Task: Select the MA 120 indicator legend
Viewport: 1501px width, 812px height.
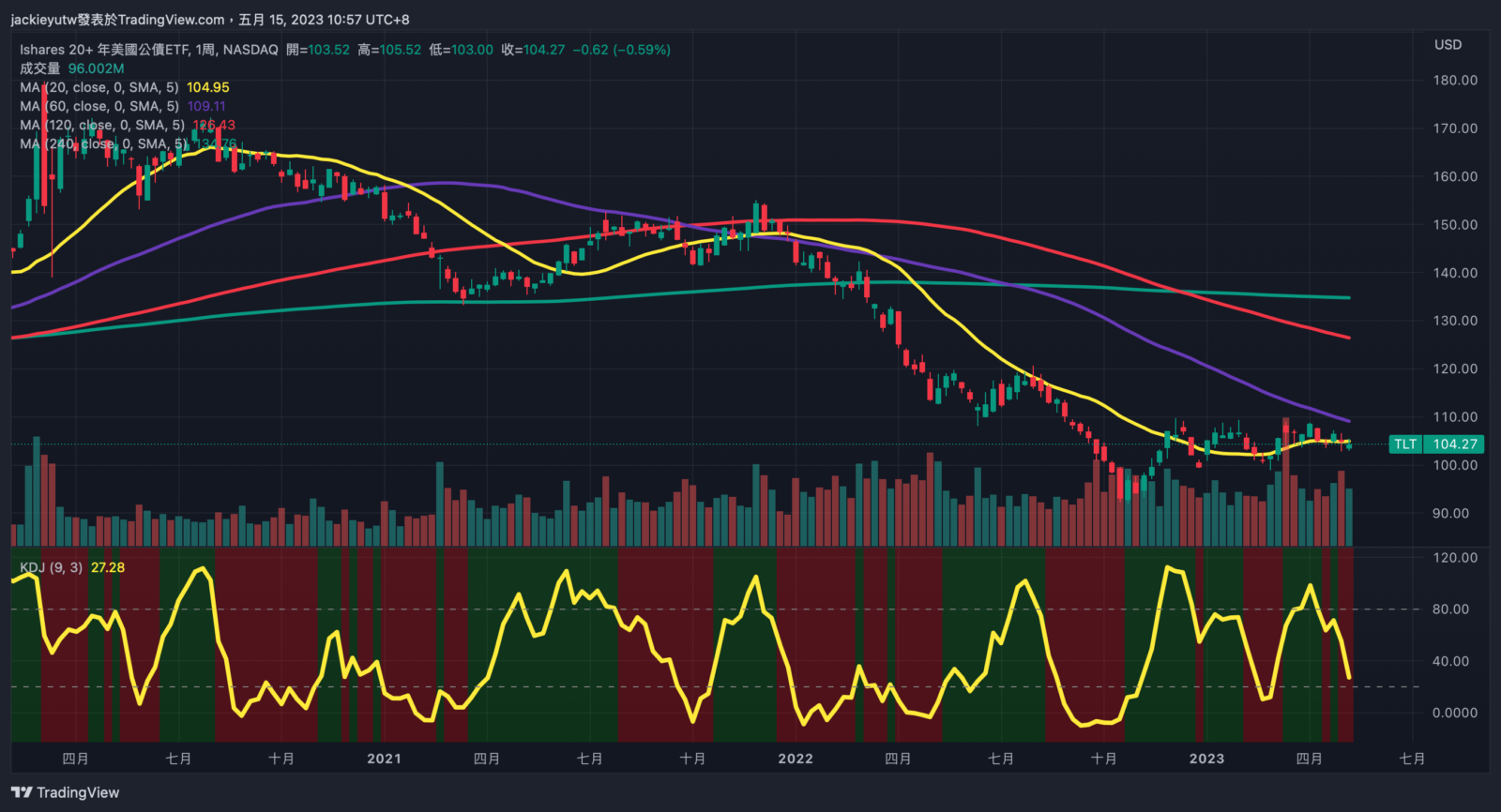Action: 102,125
